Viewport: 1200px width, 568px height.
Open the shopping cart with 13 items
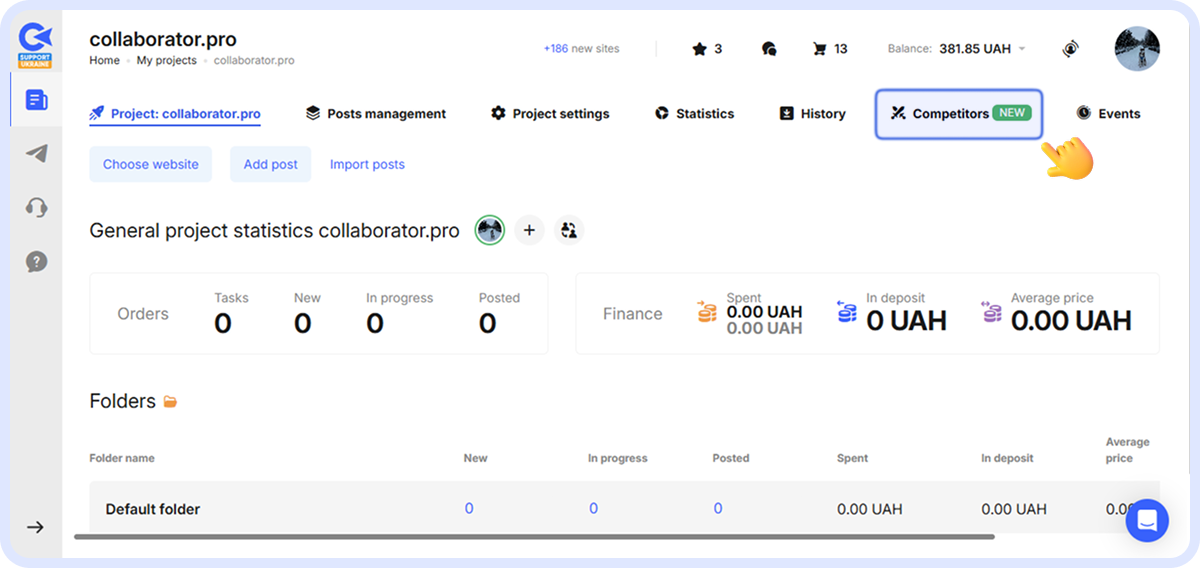tap(820, 48)
